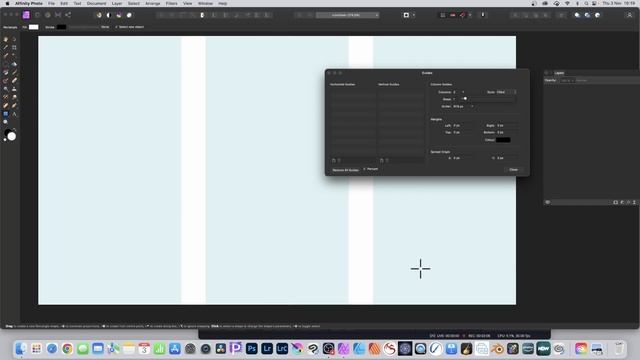
Task: Select the View hand tool
Action: (x=6, y=39)
